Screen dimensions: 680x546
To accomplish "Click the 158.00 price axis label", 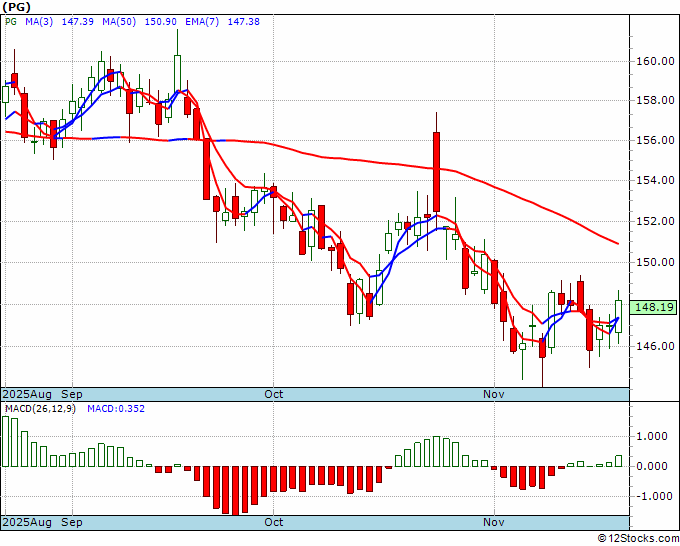I will (655, 100).
